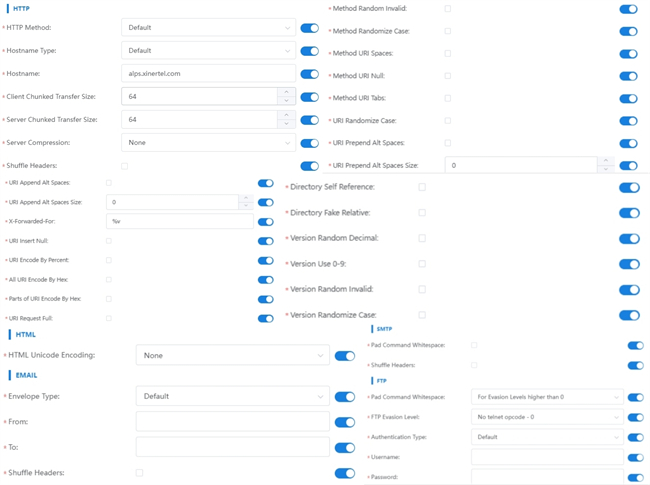
Task: Disable the Directory Self Reference switch
Action: point(629,187)
